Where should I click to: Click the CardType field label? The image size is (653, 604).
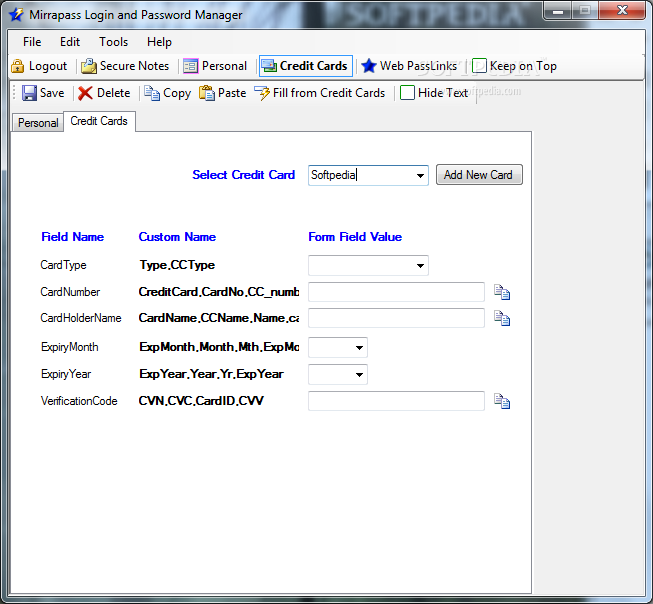[x=63, y=265]
